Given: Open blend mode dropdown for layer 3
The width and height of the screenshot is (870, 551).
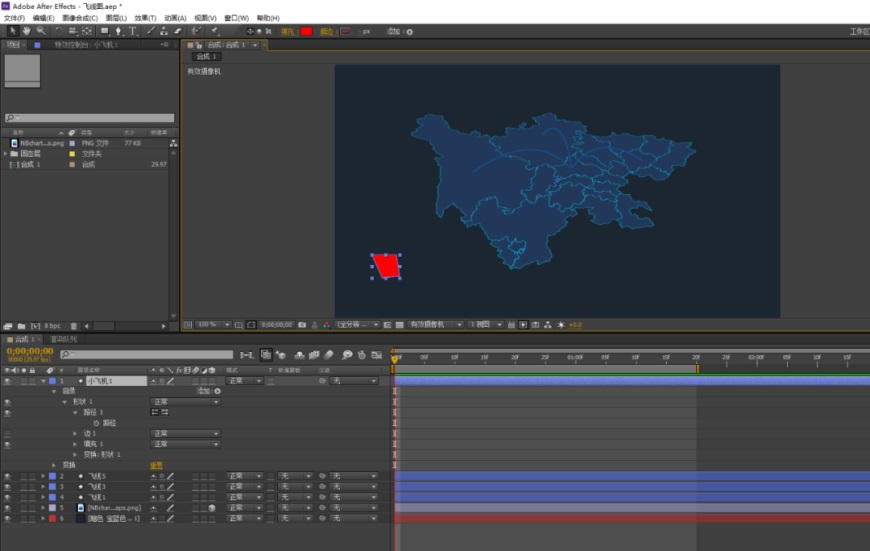Looking at the screenshot, I should 245,487.
